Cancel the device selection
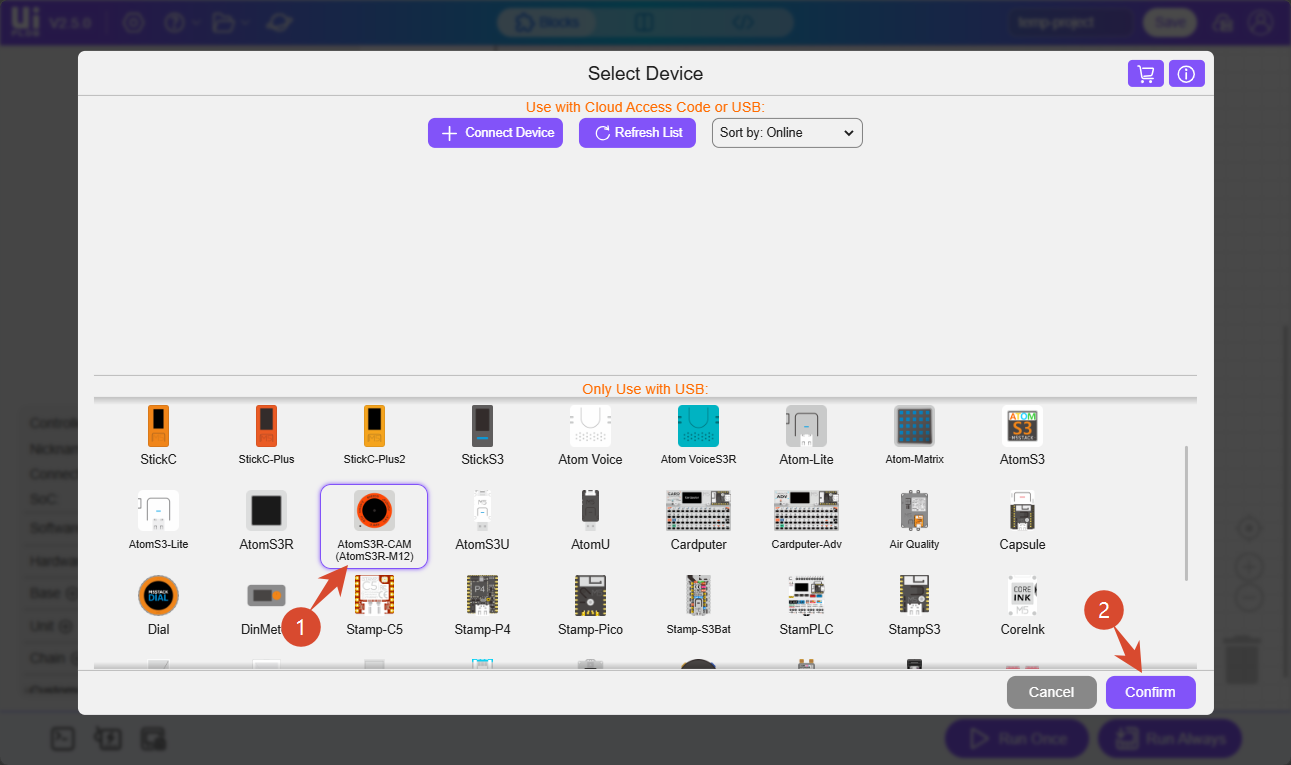The height and width of the screenshot is (765, 1291). (1051, 692)
